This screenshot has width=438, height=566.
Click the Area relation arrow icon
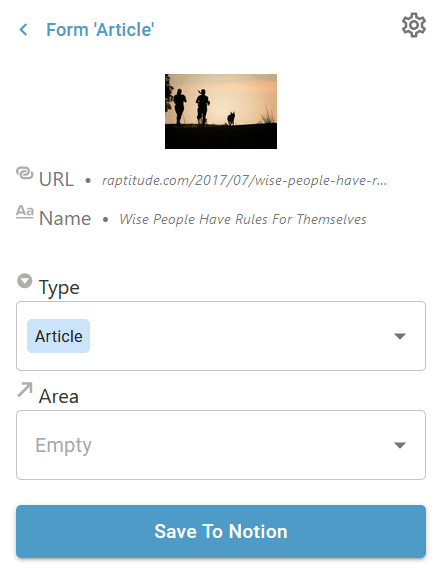tap(25, 390)
